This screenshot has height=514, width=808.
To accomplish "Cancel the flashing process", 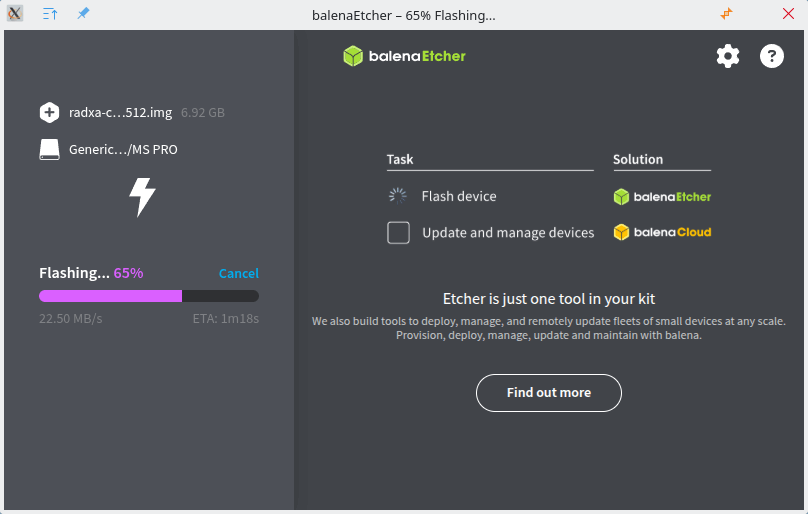I will (x=238, y=273).
